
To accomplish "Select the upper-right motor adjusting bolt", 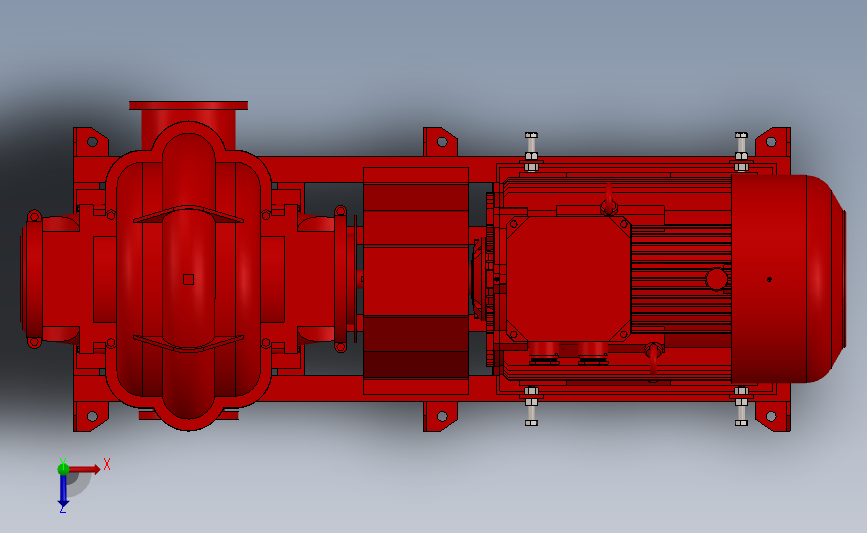I will [x=741, y=151].
